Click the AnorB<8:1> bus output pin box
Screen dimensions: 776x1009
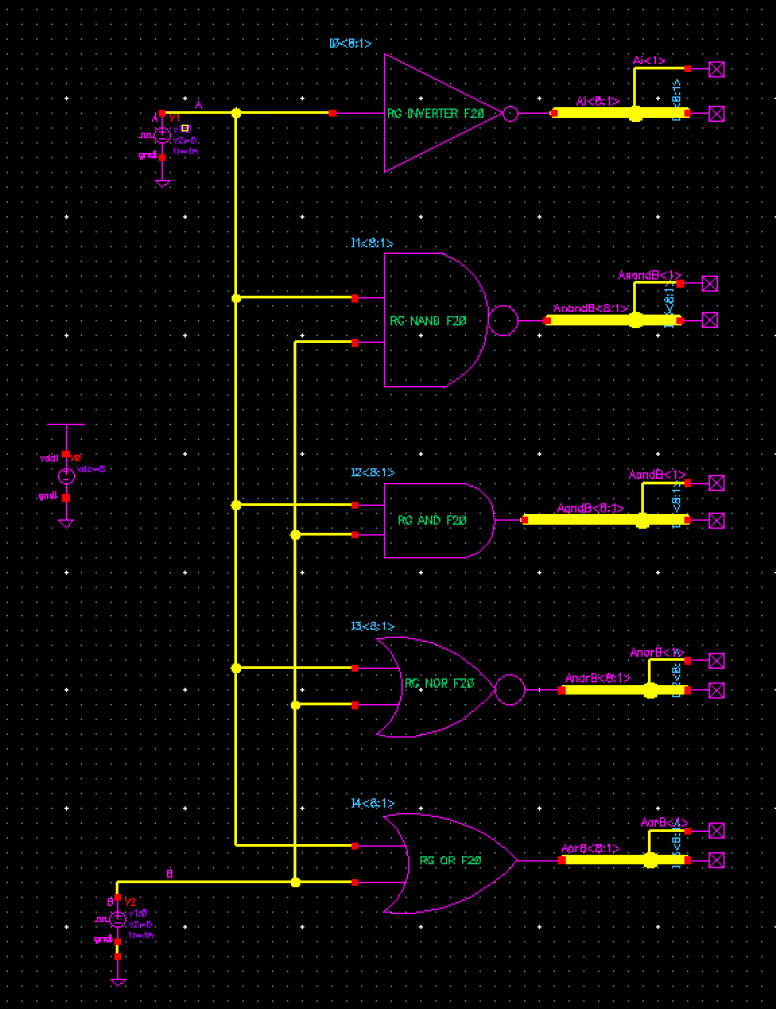coord(717,690)
